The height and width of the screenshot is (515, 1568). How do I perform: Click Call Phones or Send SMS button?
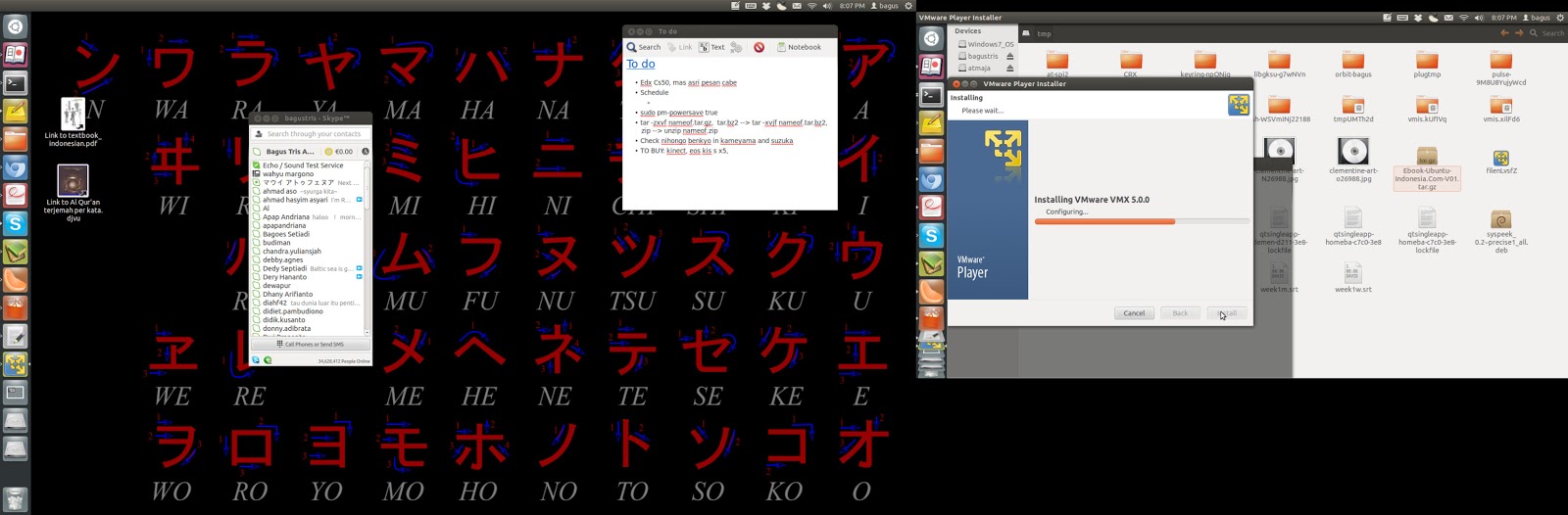[311, 345]
